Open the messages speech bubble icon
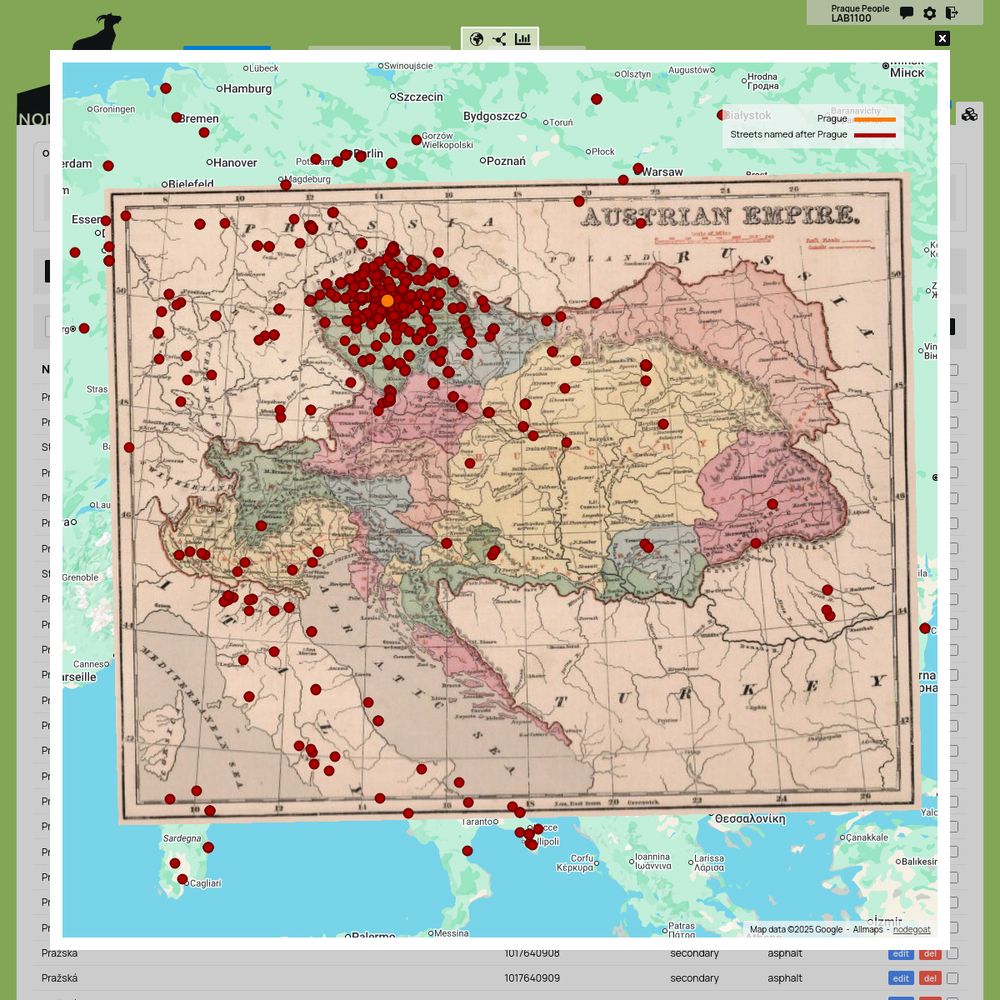The width and height of the screenshot is (1000, 1000). [906, 13]
